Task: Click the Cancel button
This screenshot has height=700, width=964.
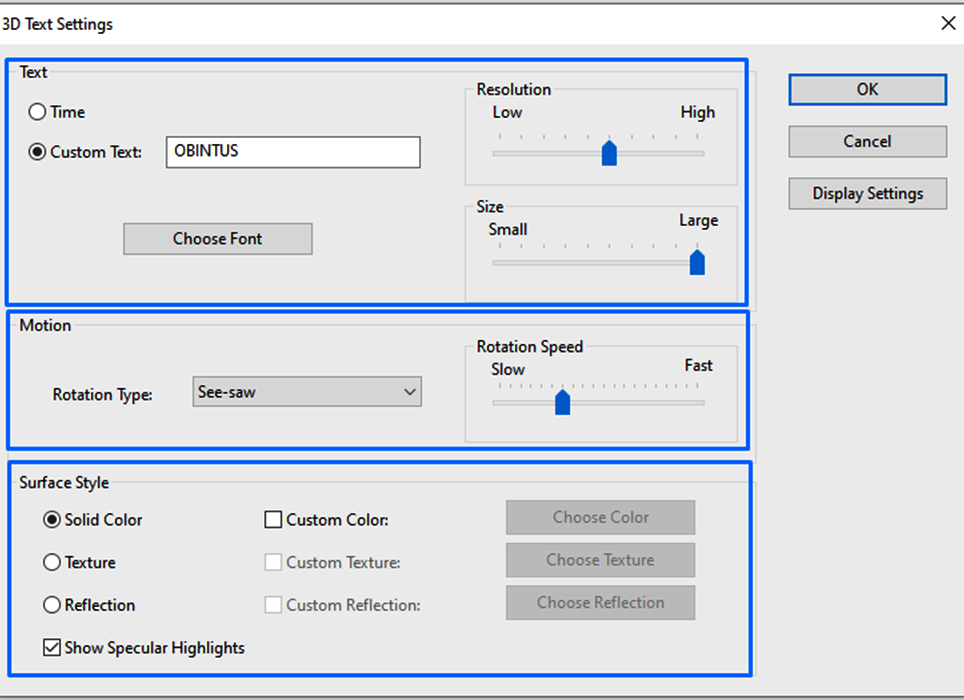Action: click(x=866, y=141)
